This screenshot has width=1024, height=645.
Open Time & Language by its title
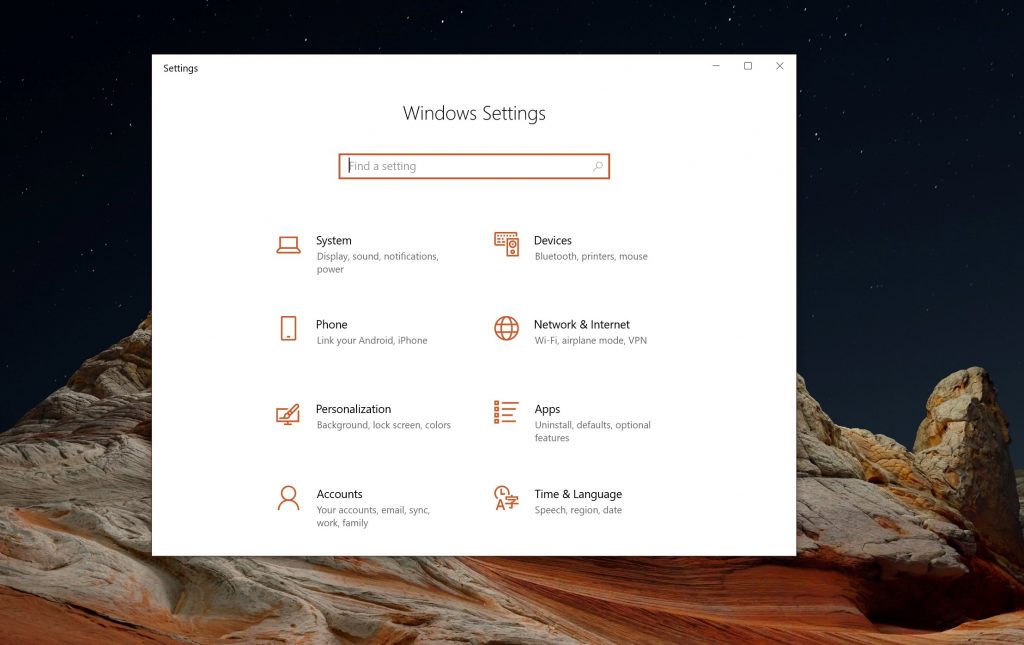click(x=578, y=494)
